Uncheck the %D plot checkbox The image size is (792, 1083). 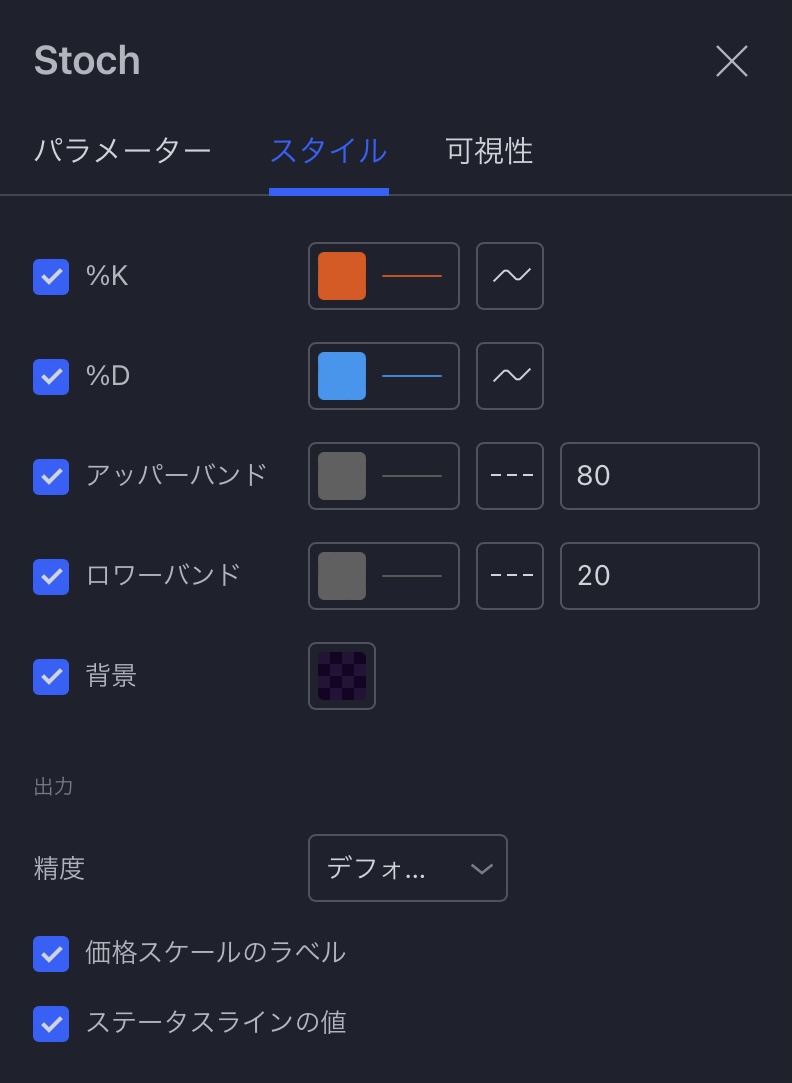tap(51, 377)
